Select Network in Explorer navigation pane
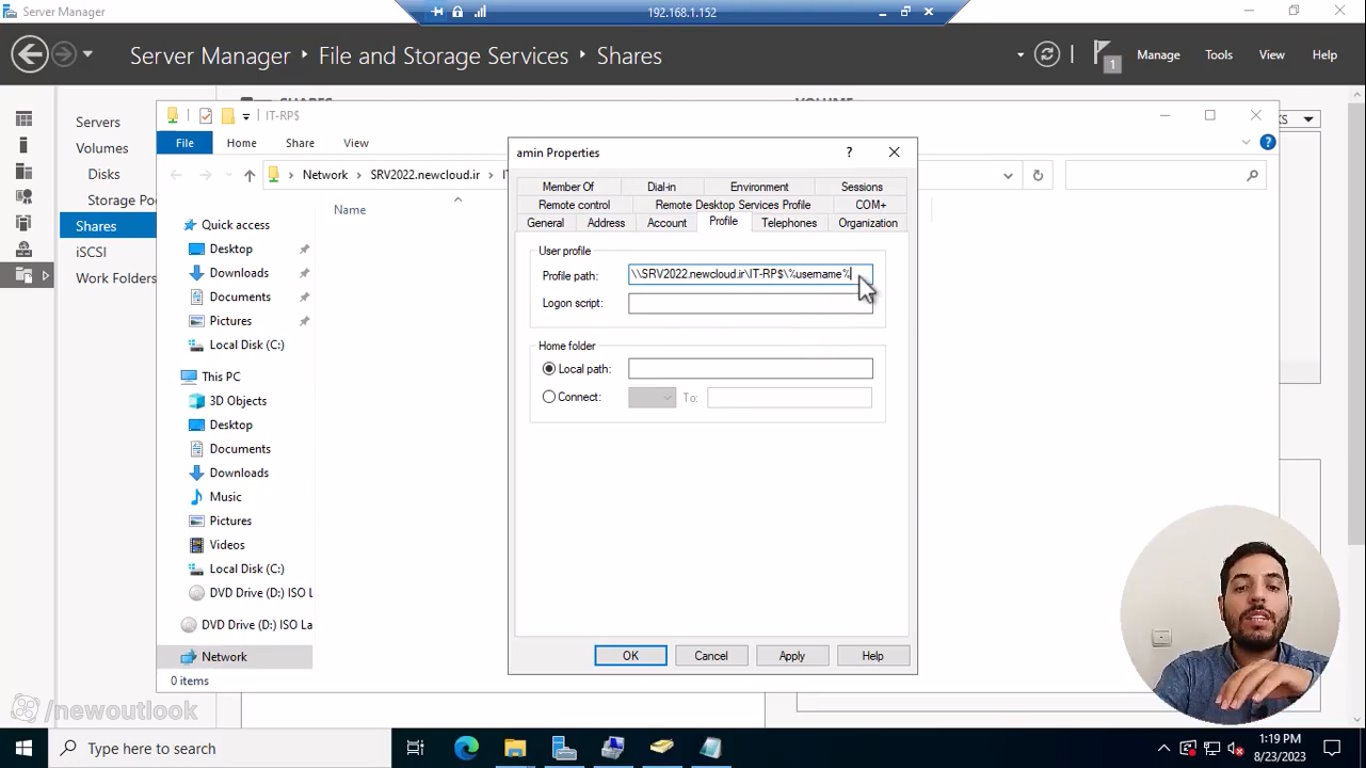Screen dimensions: 1366x768 (x=224, y=657)
